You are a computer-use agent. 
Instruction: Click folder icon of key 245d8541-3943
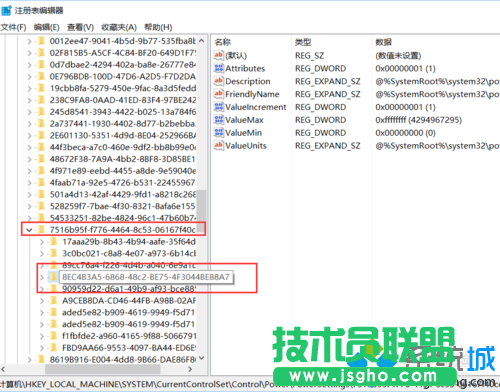click(x=41, y=112)
